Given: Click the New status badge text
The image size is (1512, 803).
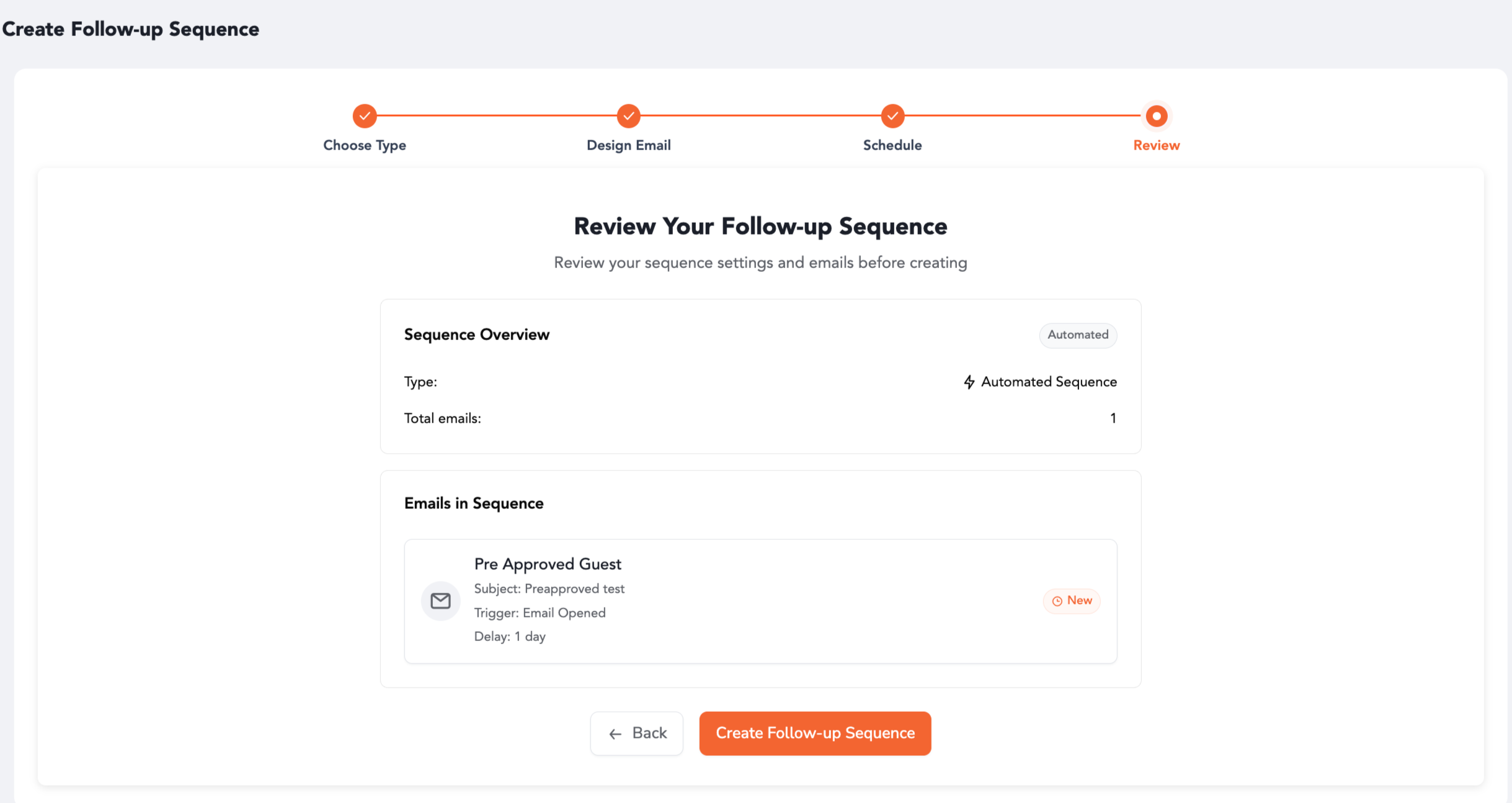Looking at the screenshot, I should click(x=1079, y=601).
